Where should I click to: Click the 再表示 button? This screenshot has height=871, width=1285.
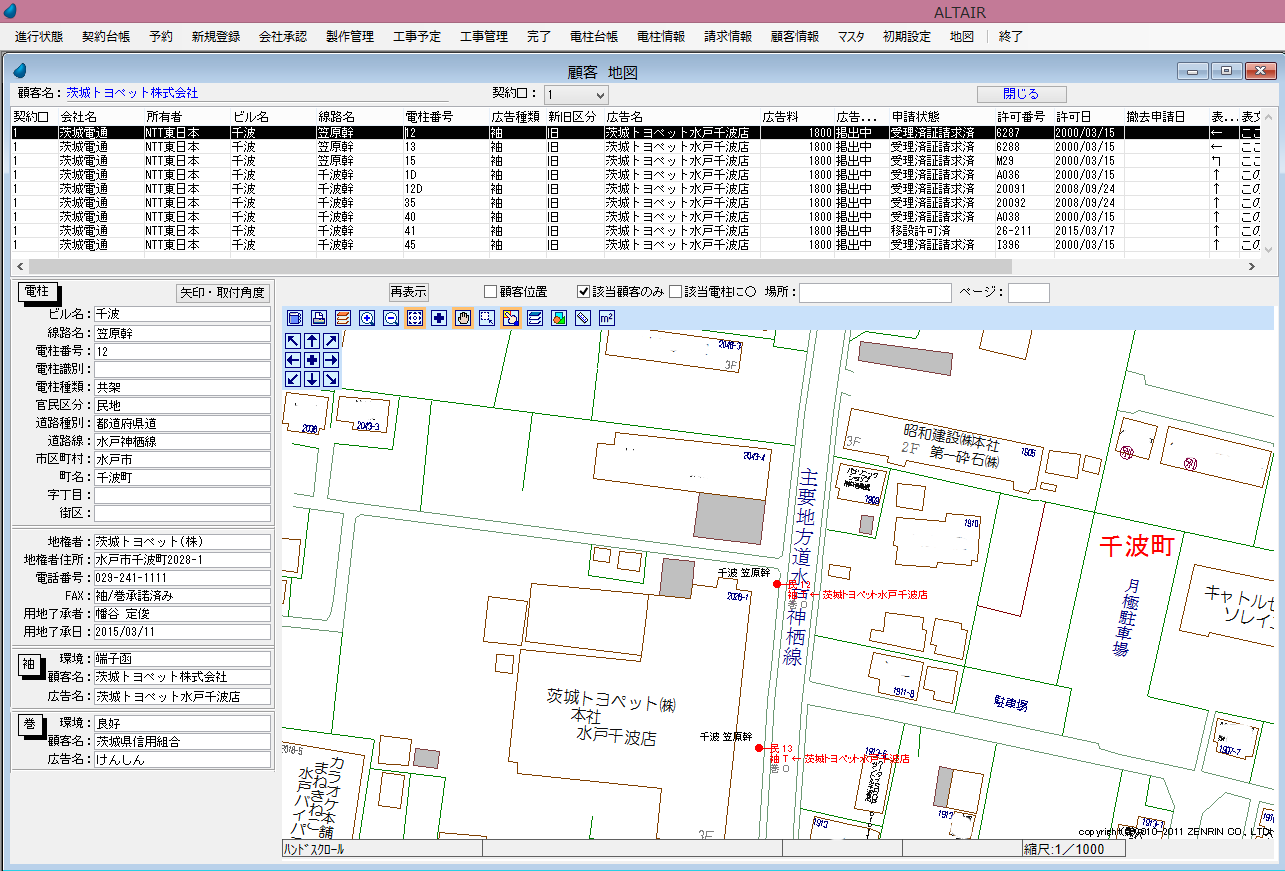tap(408, 292)
